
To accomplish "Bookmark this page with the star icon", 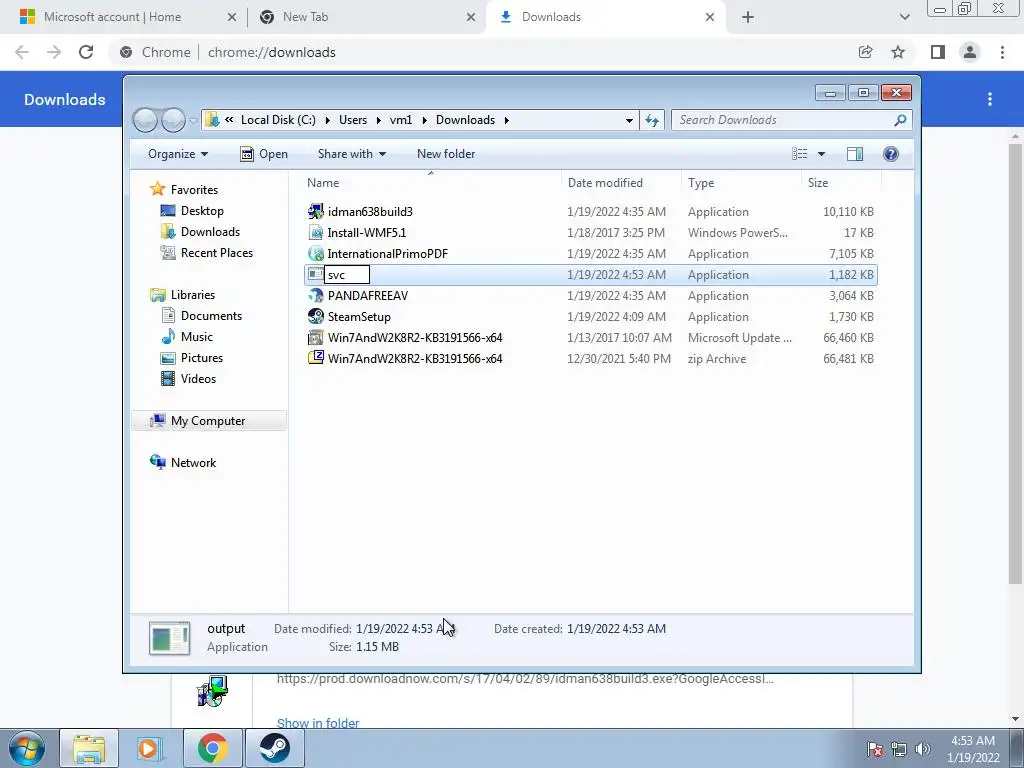I will 898,52.
